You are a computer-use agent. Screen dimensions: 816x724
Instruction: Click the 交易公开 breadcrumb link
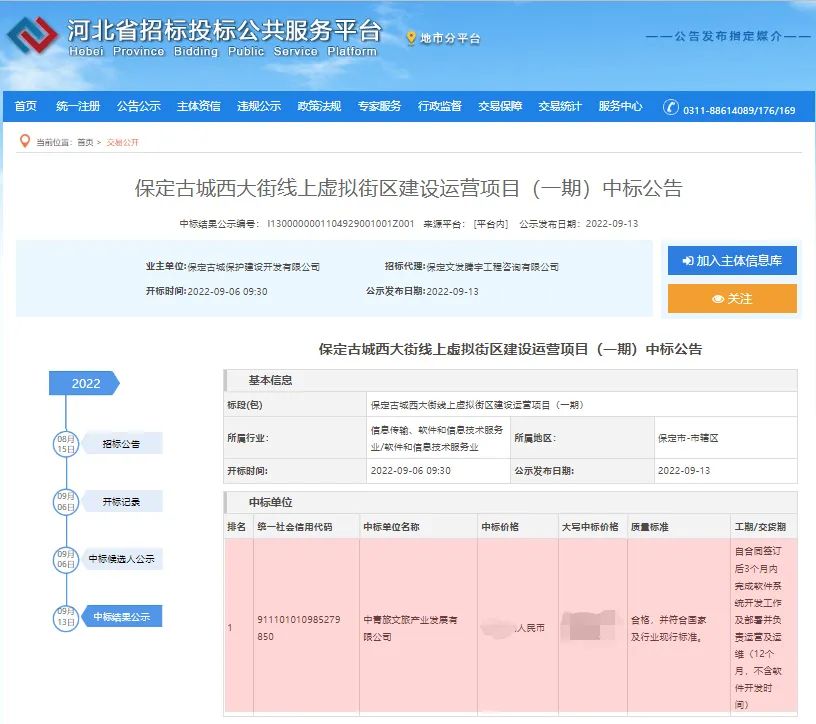pyautogui.click(x=123, y=142)
